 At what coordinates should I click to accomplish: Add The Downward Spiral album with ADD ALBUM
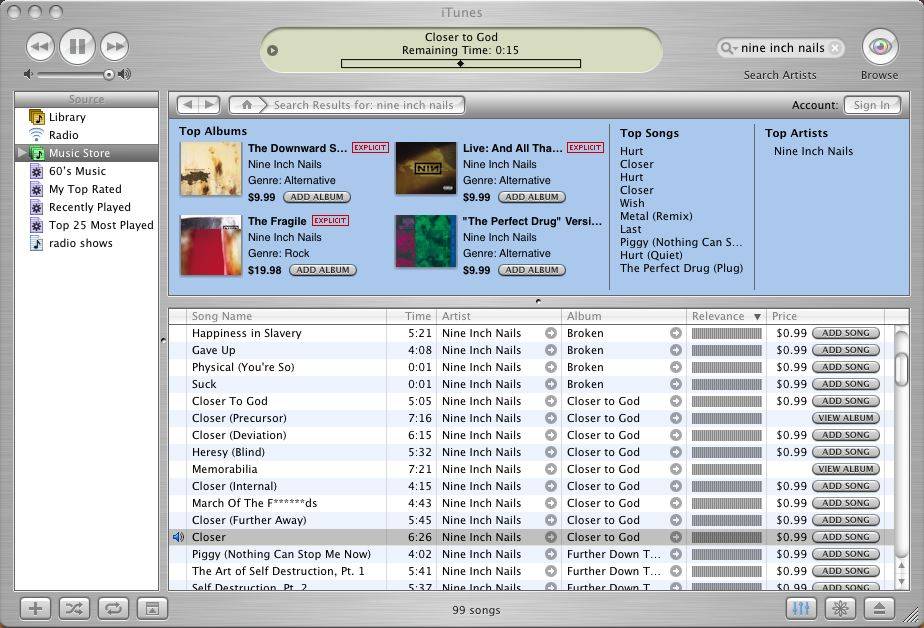coord(316,197)
